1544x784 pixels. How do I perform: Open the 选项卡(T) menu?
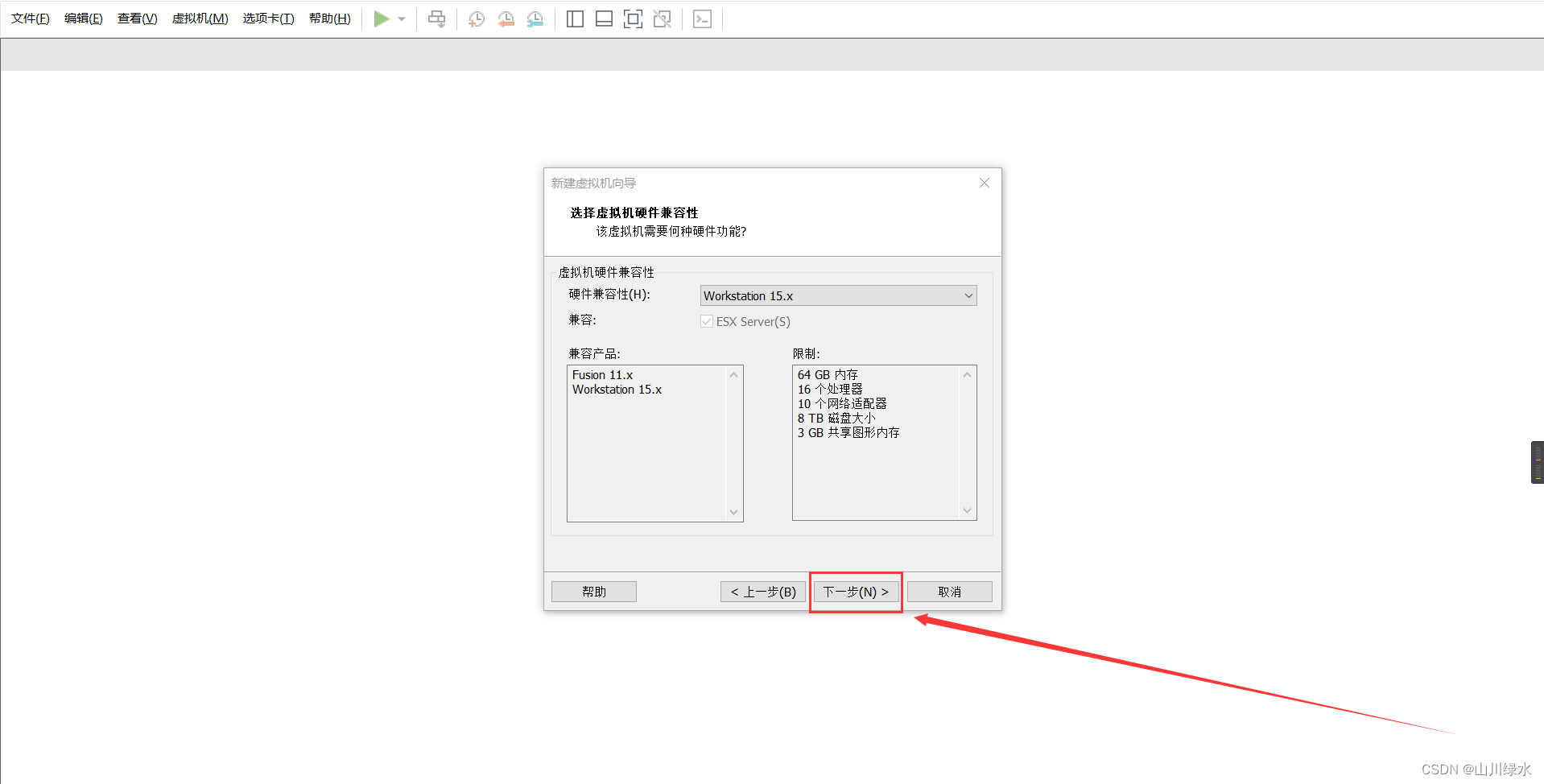pos(269,19)
